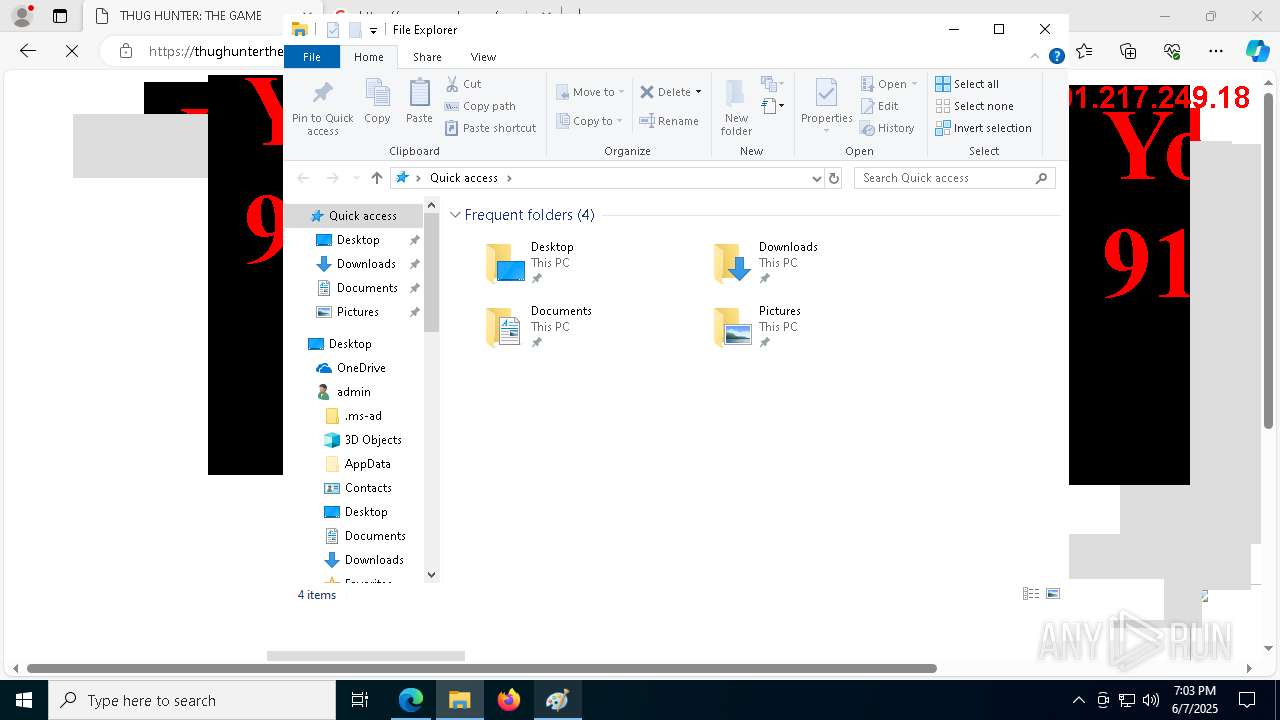Open Firefox from the taskbar
The image size is (1280, 720).
509,700
